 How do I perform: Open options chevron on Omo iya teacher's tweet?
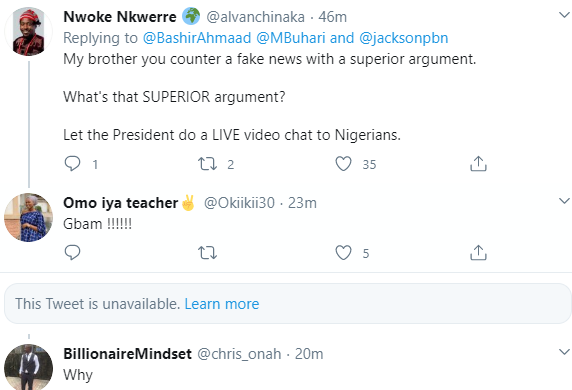(564, 201)
